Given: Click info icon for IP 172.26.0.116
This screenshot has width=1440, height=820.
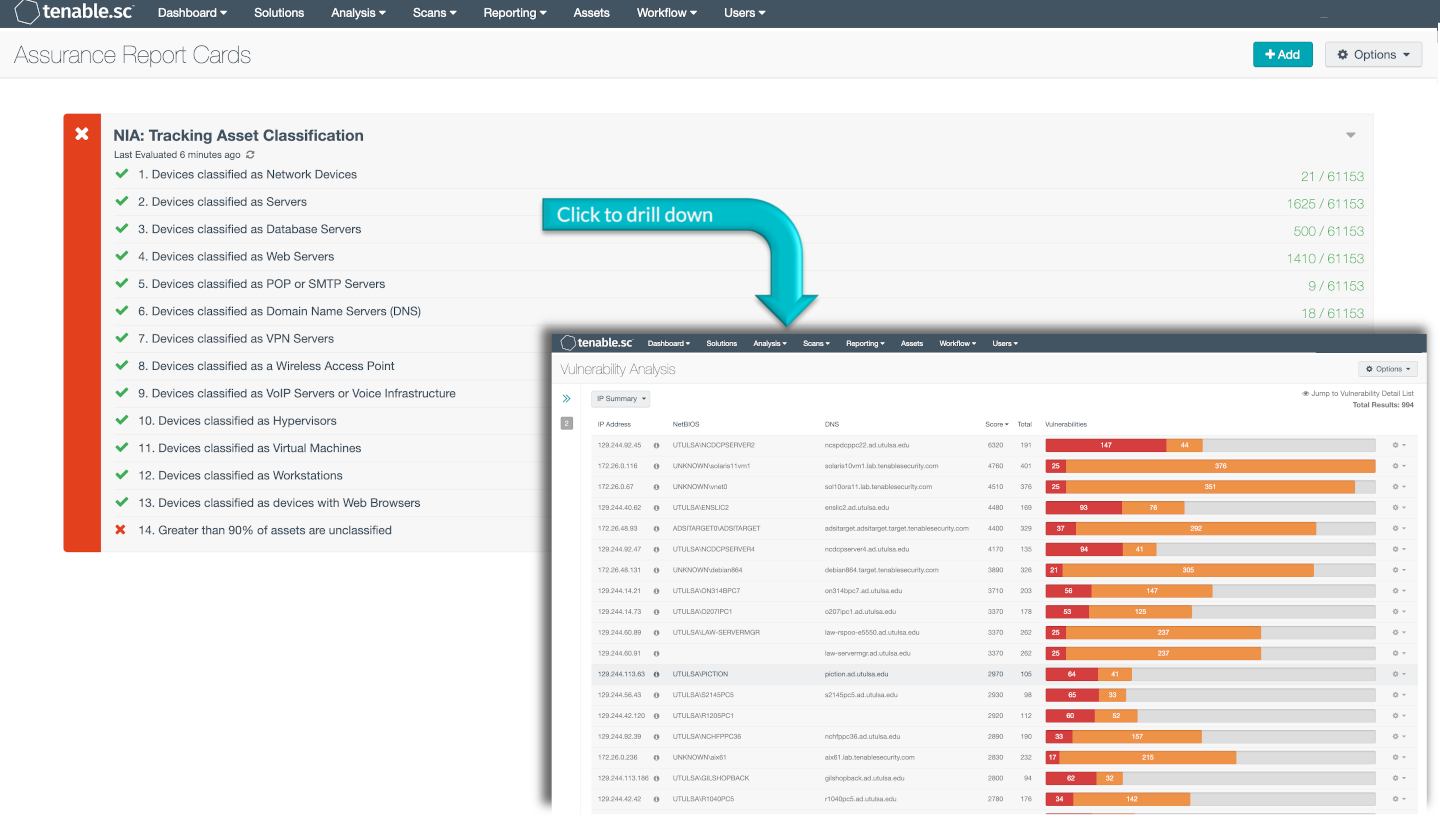Looking at the screenshot, I should click(657, 466).
